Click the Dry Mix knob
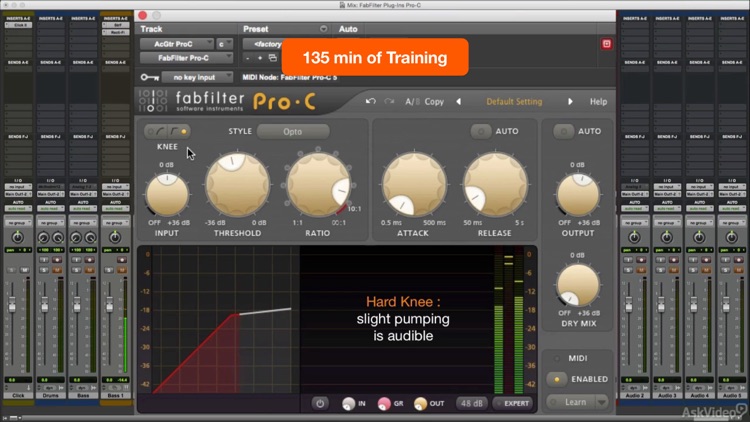 578,285
